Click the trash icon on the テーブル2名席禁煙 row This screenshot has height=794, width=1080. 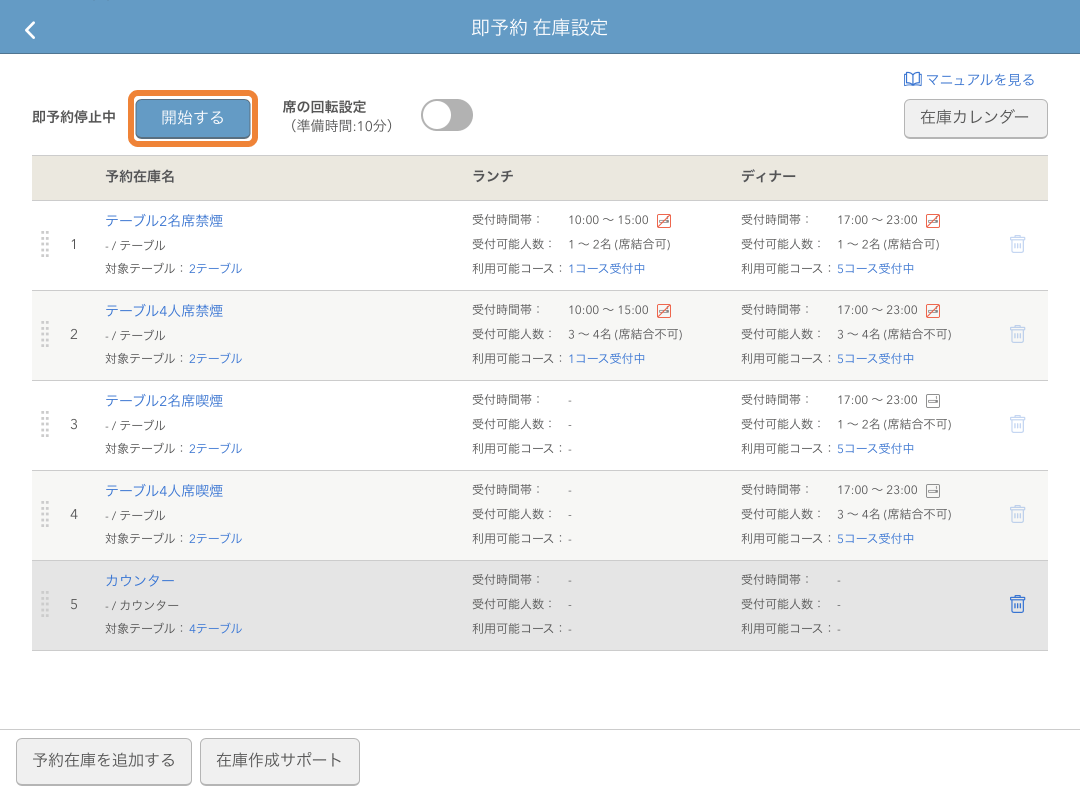tap(1017, 243)
